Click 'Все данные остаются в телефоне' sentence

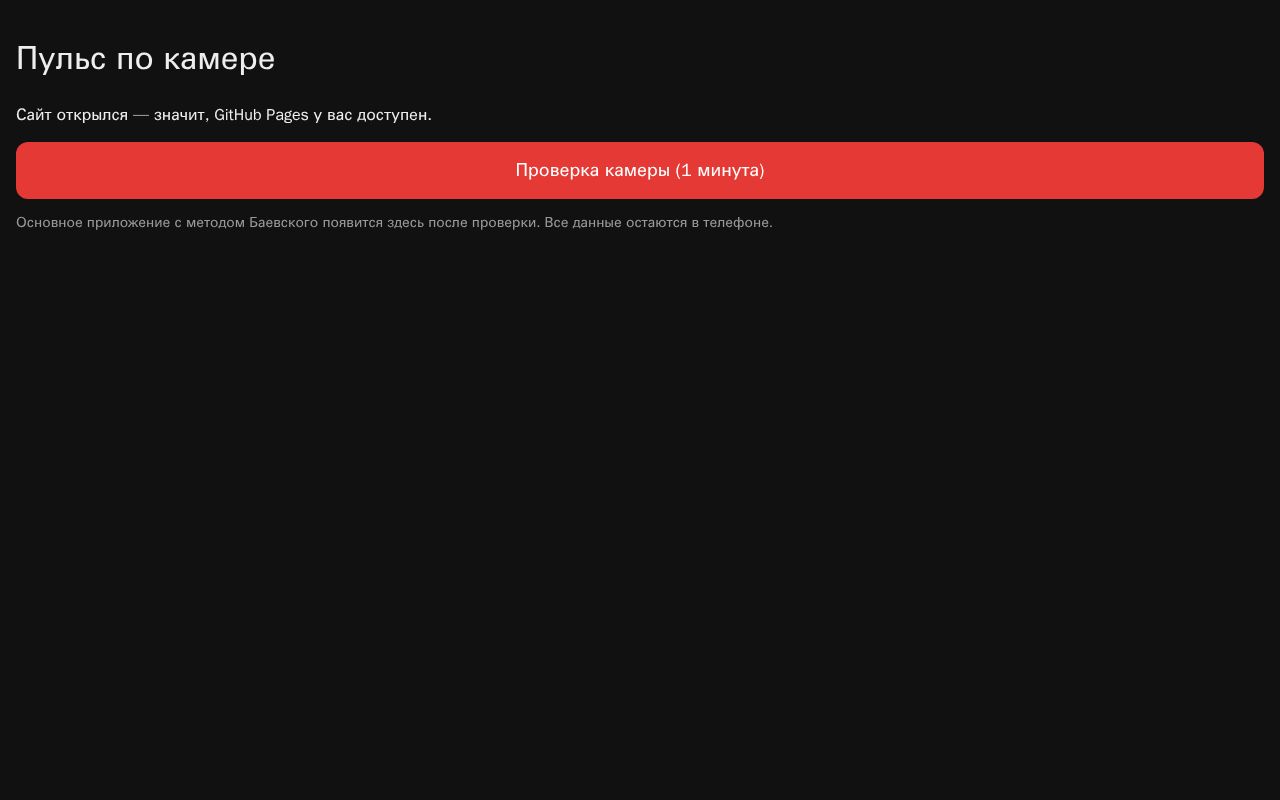[658, 222]
